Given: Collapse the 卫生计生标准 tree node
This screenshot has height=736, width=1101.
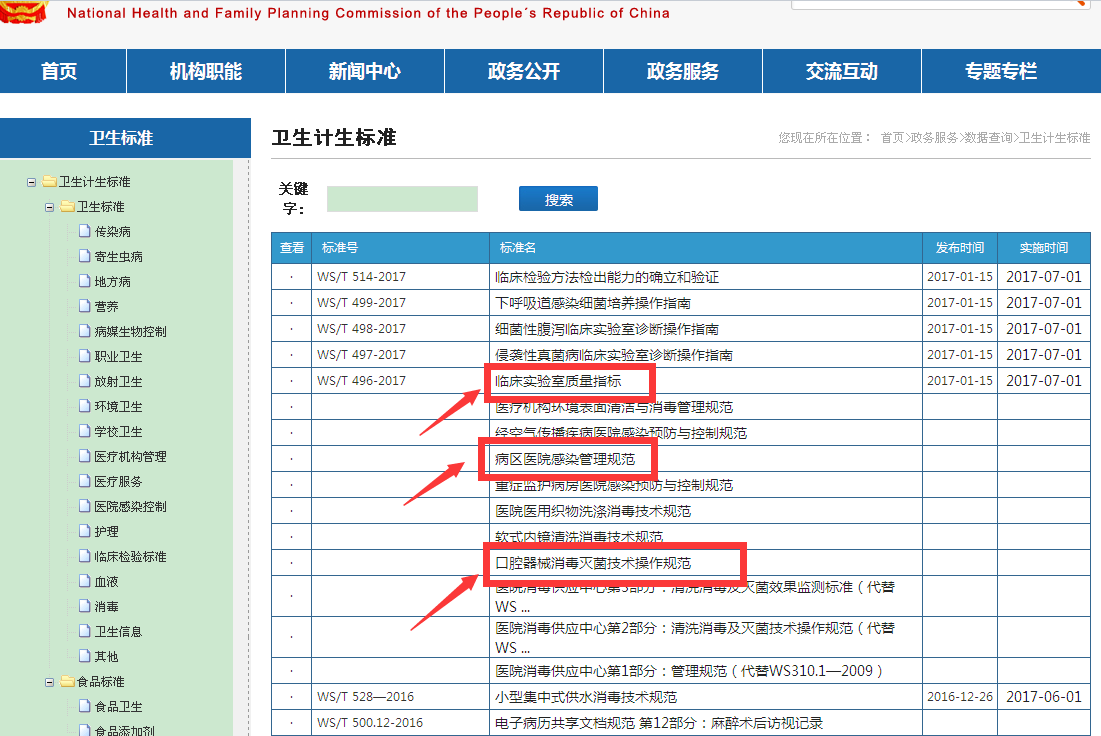Looking at the screenshot, I should 33,181.
